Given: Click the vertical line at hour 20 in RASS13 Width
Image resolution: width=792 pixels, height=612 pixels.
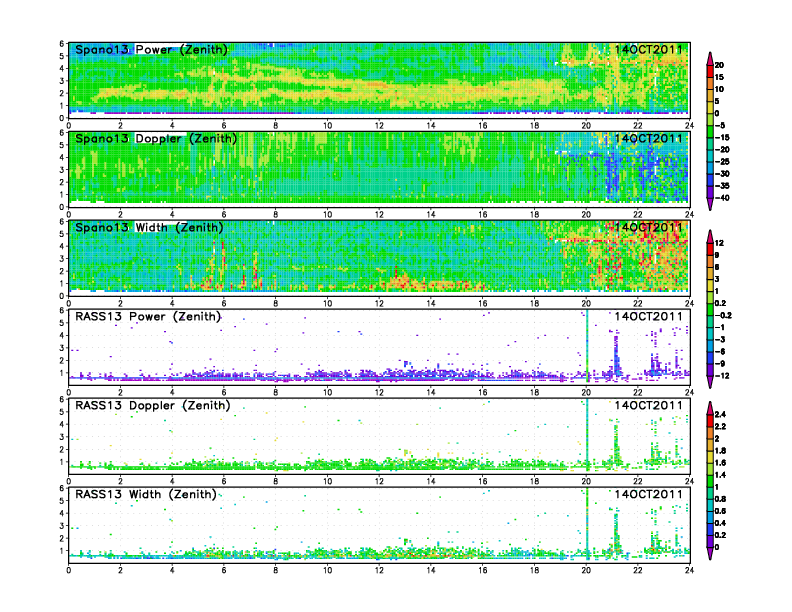Looking at the screenshot, I should 587,524.
